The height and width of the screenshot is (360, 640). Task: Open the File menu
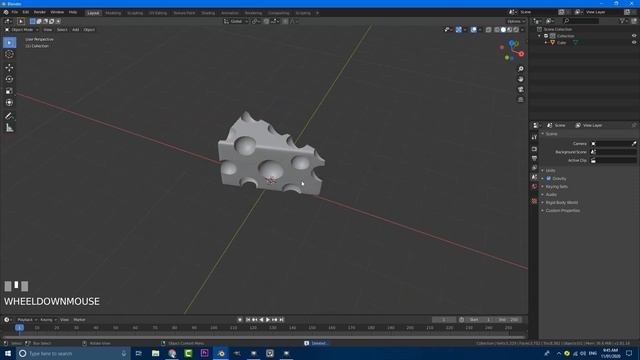point(15,12)
